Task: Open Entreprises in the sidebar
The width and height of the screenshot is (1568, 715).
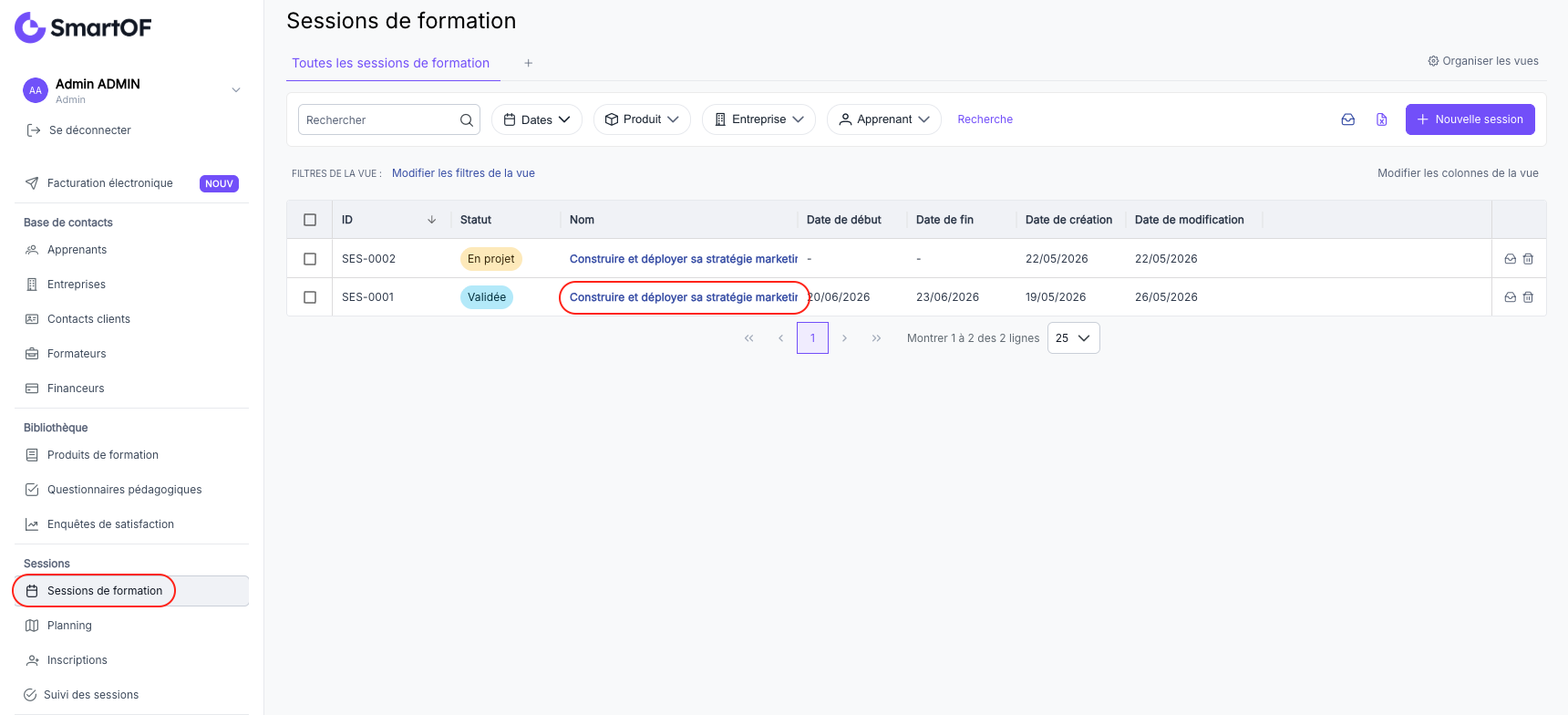Action: (x=77, y=285)
